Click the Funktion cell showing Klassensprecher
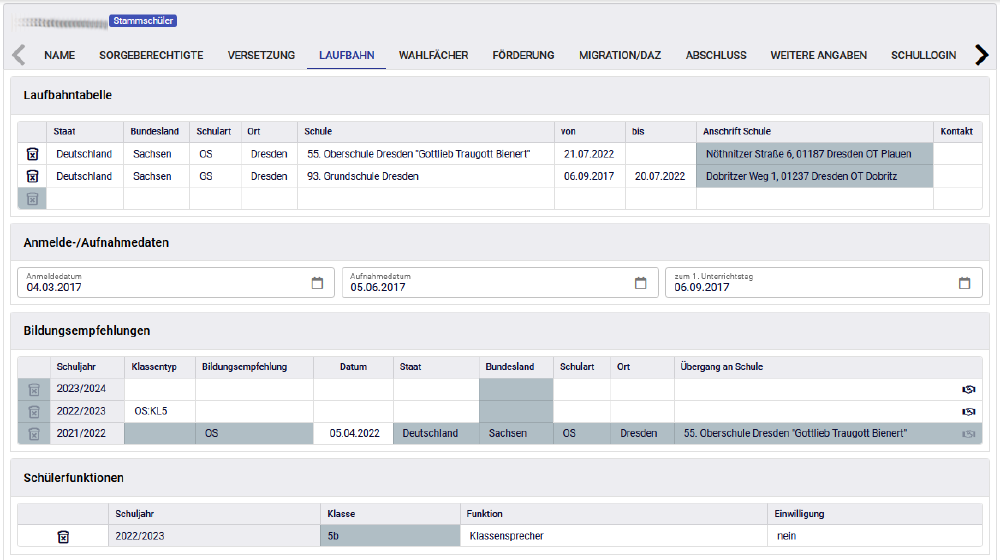 (610, 537)
